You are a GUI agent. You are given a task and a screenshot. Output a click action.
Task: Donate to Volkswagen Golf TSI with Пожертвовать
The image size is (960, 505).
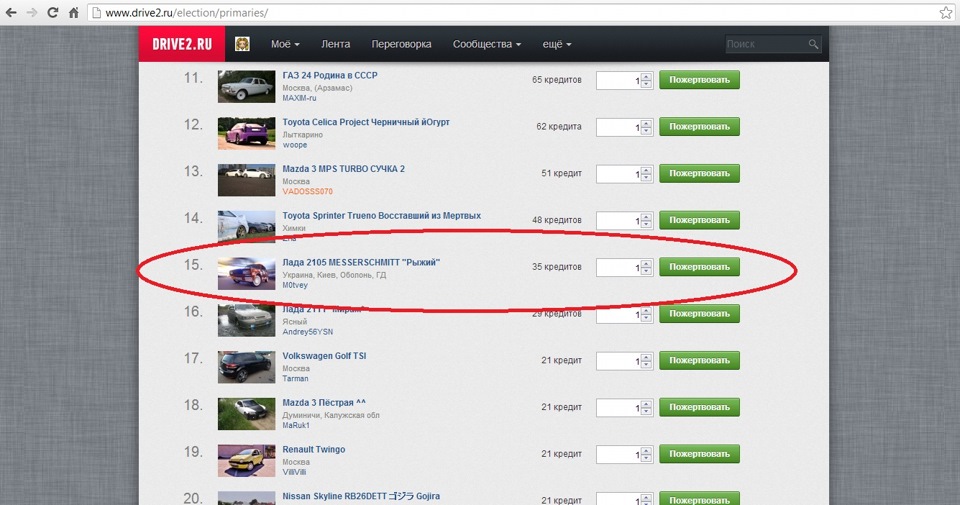[699, 361]
